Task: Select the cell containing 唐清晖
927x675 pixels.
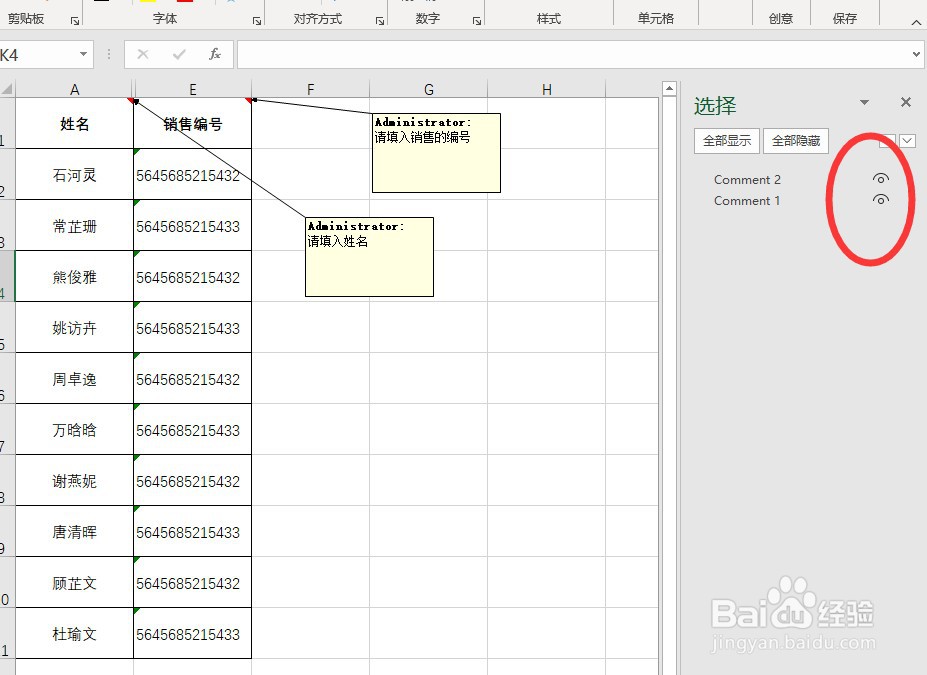Action: (74, 531)
